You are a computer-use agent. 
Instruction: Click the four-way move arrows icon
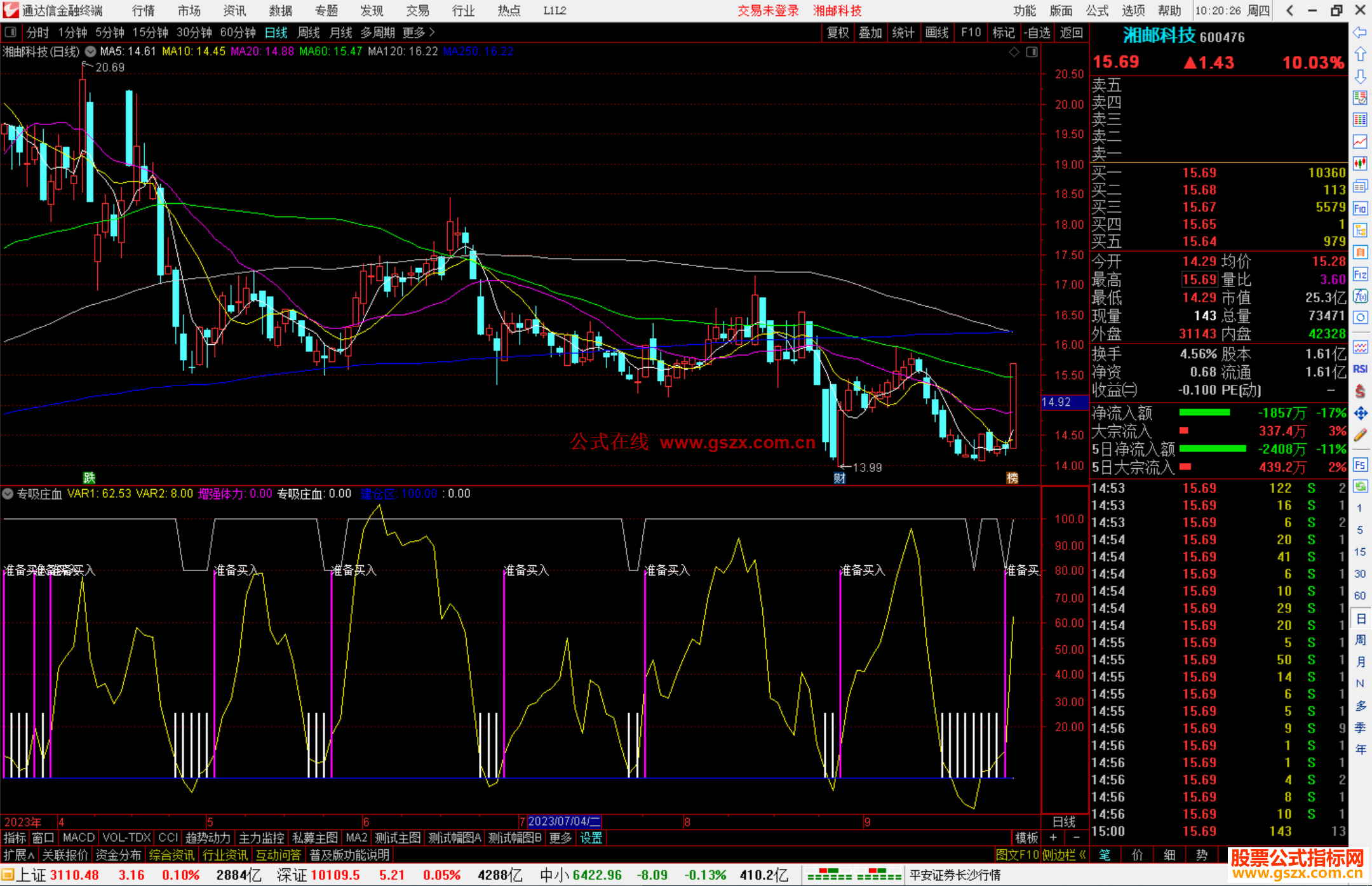coord(1360,413)
